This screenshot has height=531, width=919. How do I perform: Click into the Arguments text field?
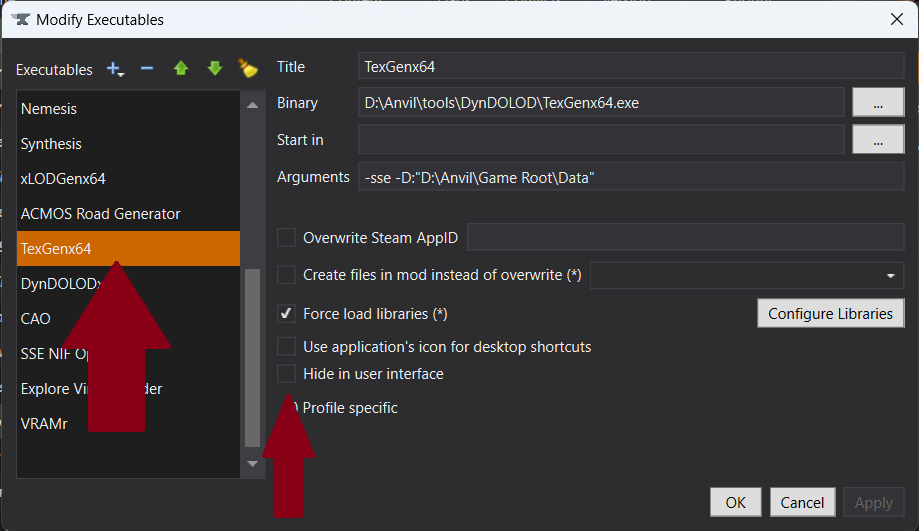[x=630, y=177]
